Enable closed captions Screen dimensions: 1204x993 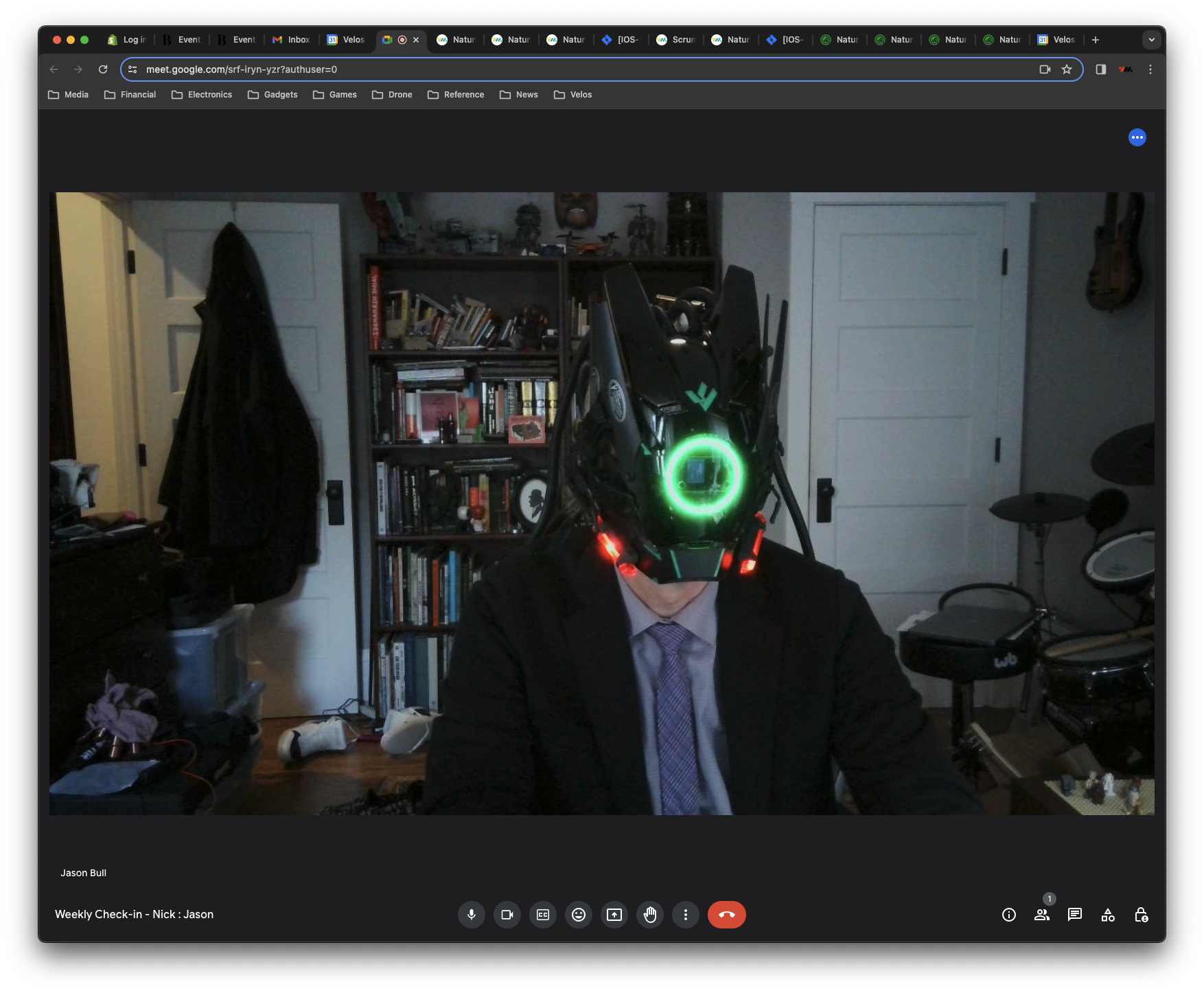[x=542, y=914]
